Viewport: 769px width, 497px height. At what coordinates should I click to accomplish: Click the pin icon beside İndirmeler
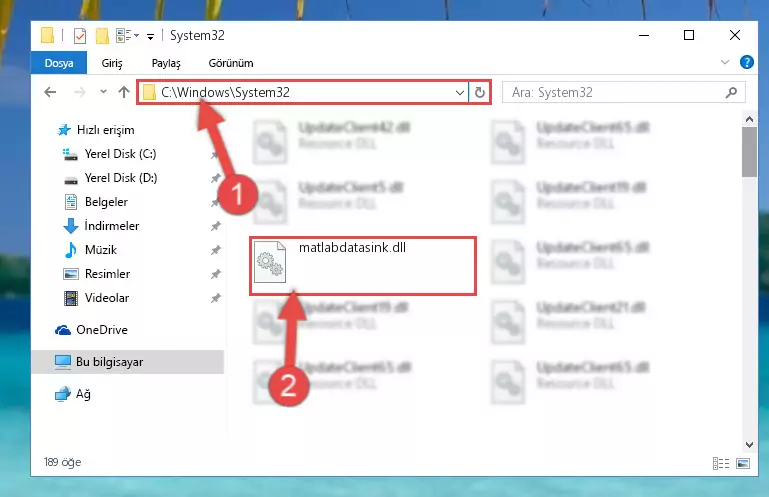click(215, 226)
